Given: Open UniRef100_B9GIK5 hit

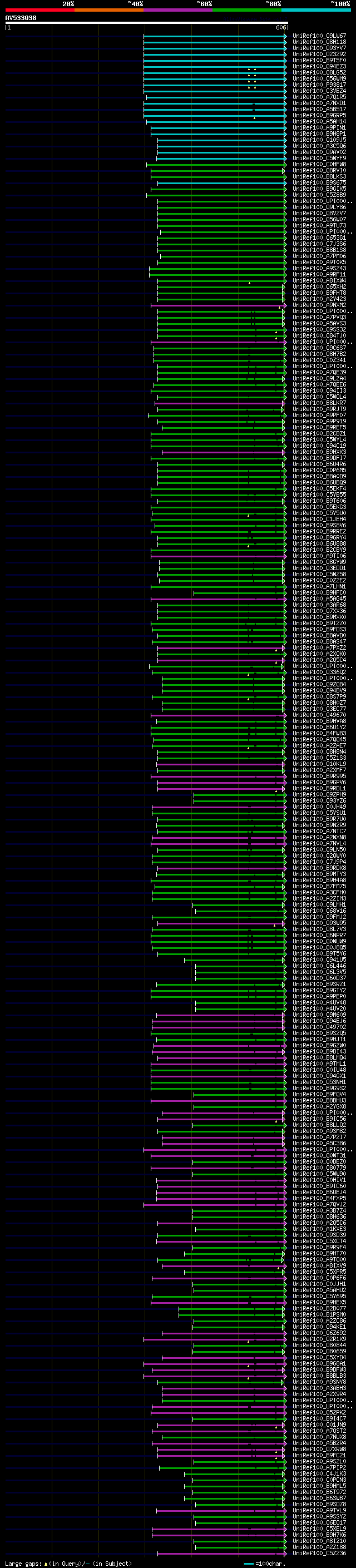Looking at the screenshot, I should point(319,189).
